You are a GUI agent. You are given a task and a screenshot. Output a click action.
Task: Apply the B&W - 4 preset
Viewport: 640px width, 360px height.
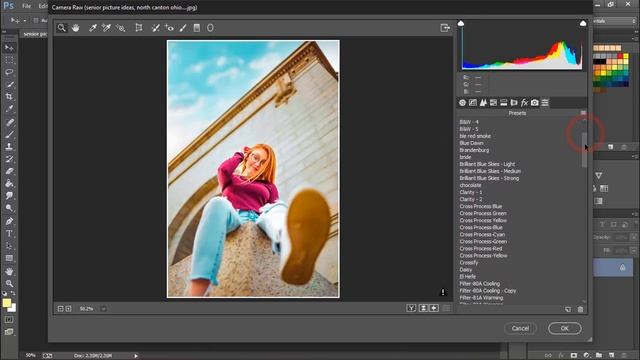click(x=469, y=122)
